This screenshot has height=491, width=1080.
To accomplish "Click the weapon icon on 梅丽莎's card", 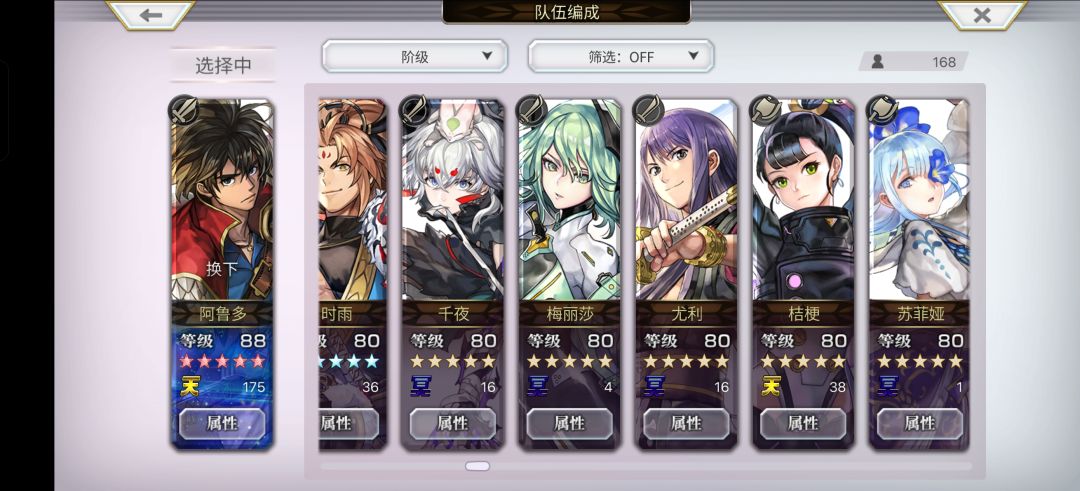I will click(532, 110).
